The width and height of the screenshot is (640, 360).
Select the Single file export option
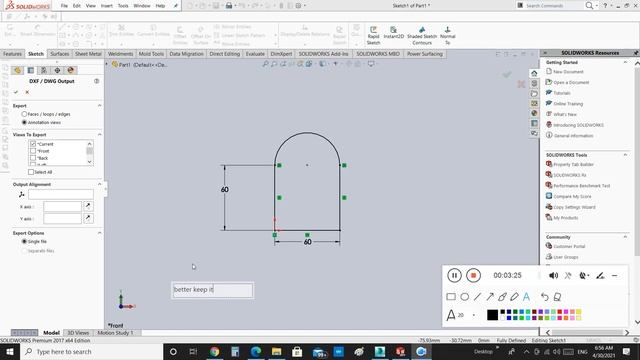24,242
